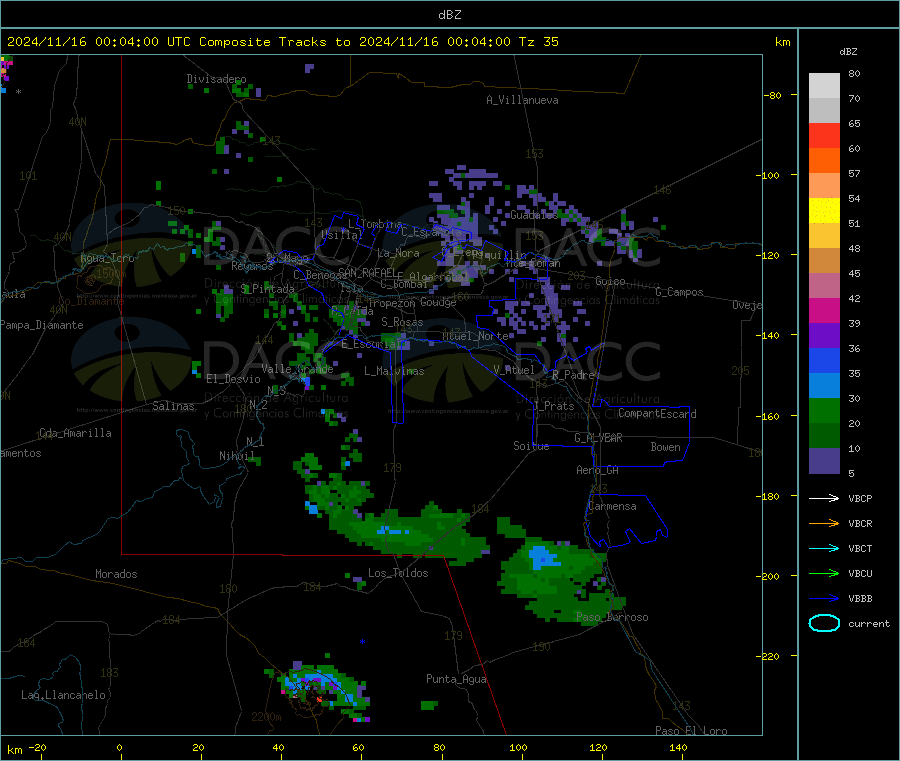900x761 pixels.
Task: Click the Atuel_Norte location label
Action: click(475, 336)
